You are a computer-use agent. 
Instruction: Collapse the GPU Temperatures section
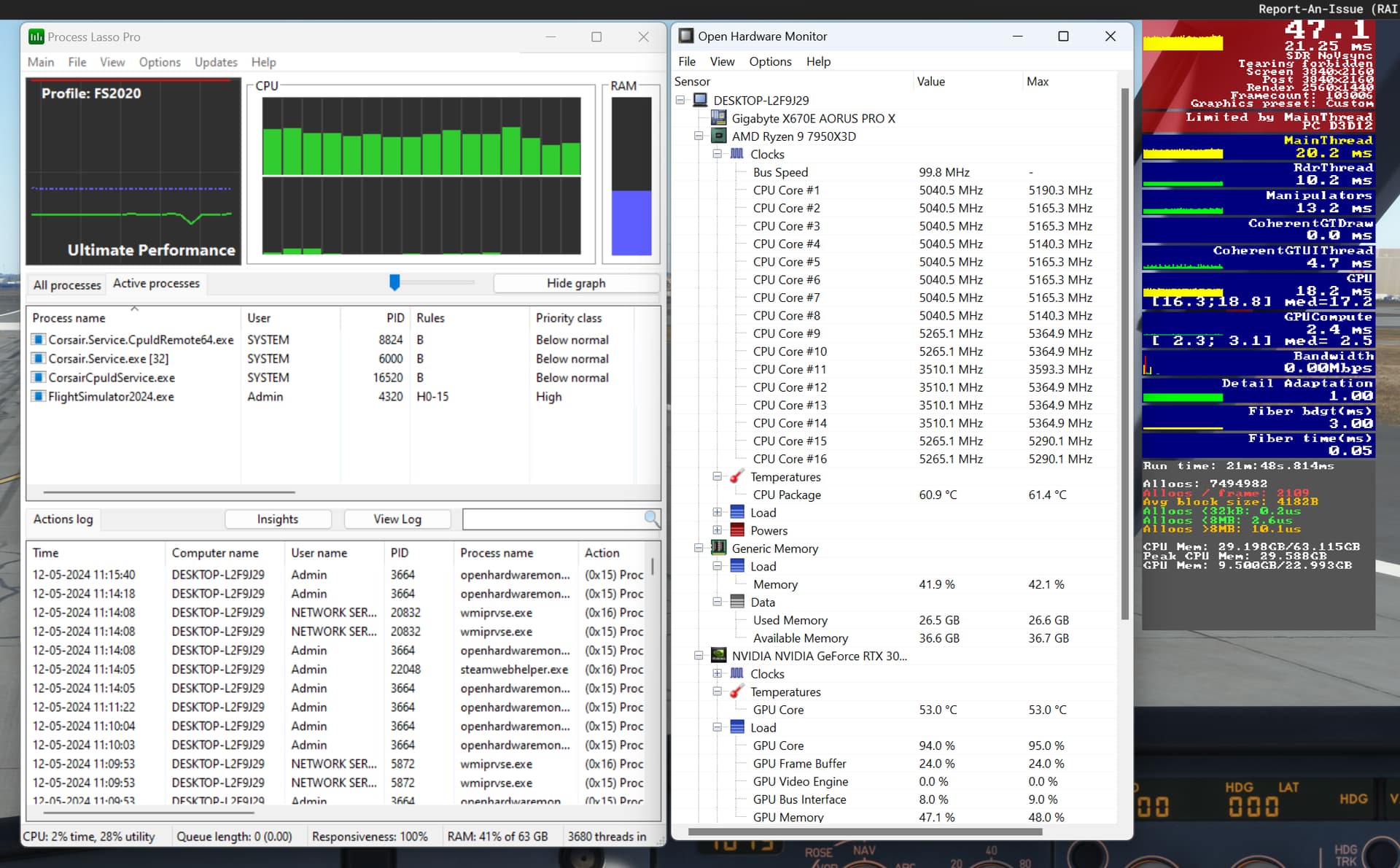point(717,691)
